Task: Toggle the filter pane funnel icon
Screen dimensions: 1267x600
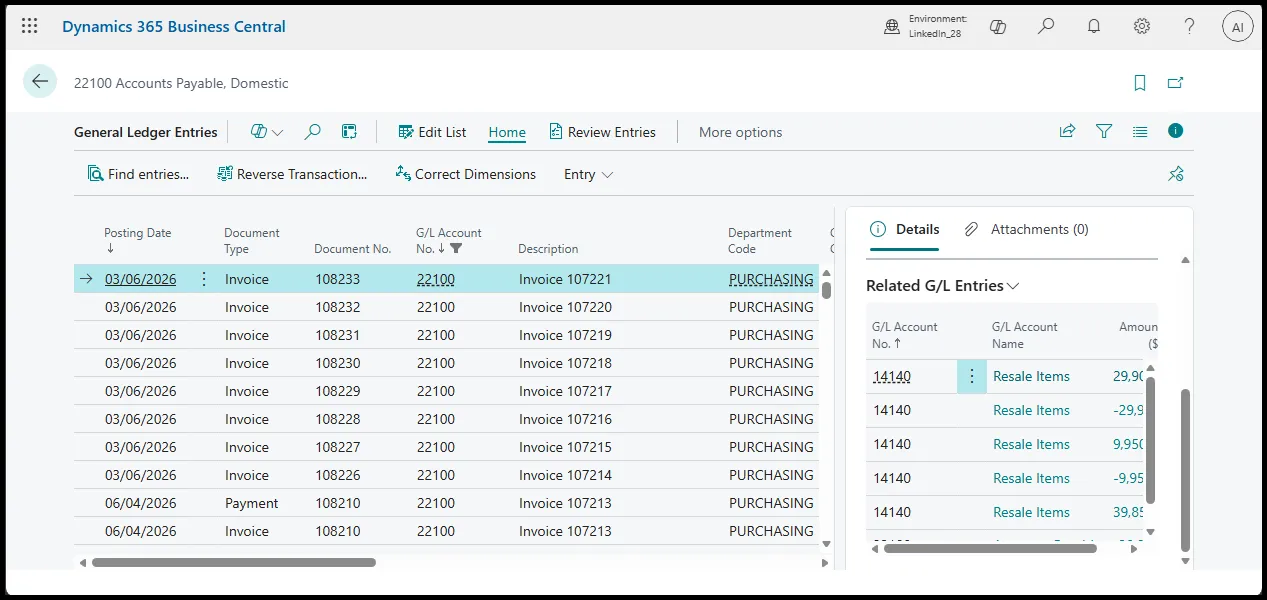Action: click(1104, 131)
